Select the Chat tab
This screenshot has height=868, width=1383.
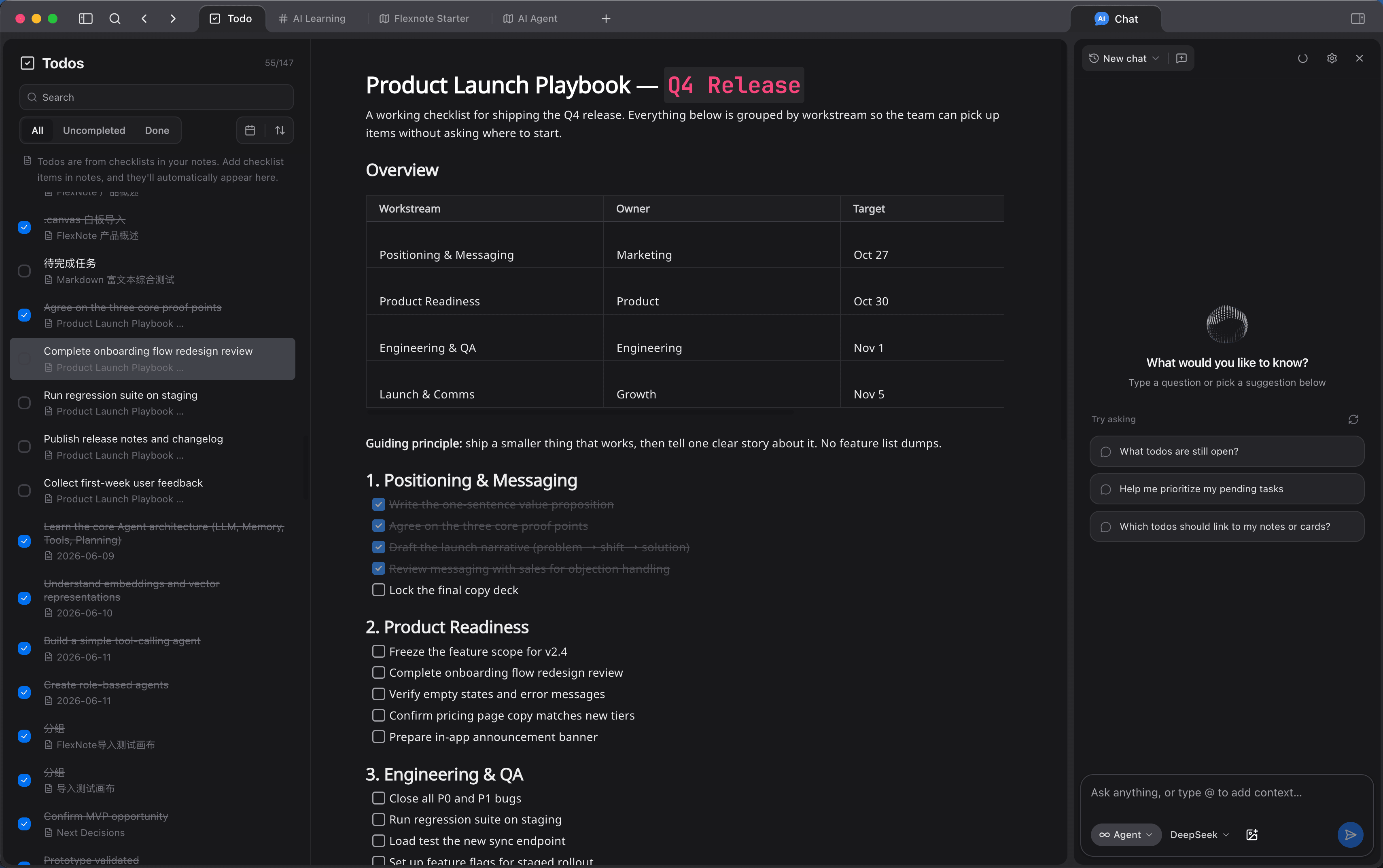(1116, 18)
